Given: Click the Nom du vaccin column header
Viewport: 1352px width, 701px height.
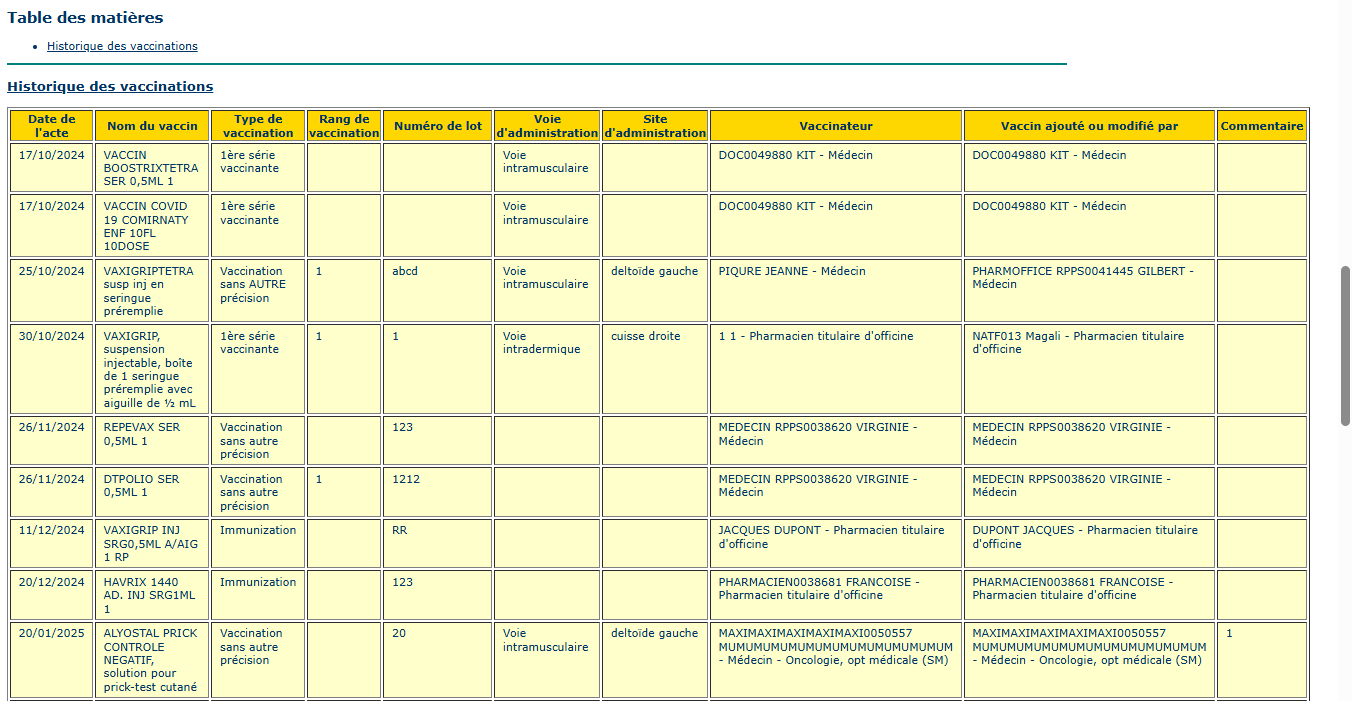Looking at the screenshot, I should click(152, 126).
